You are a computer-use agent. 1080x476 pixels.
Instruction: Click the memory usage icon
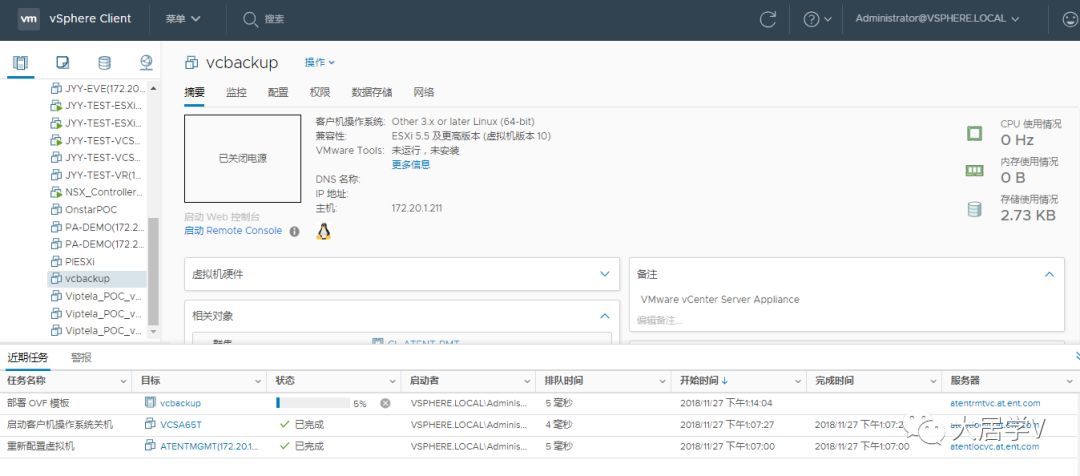click(974, 170)
